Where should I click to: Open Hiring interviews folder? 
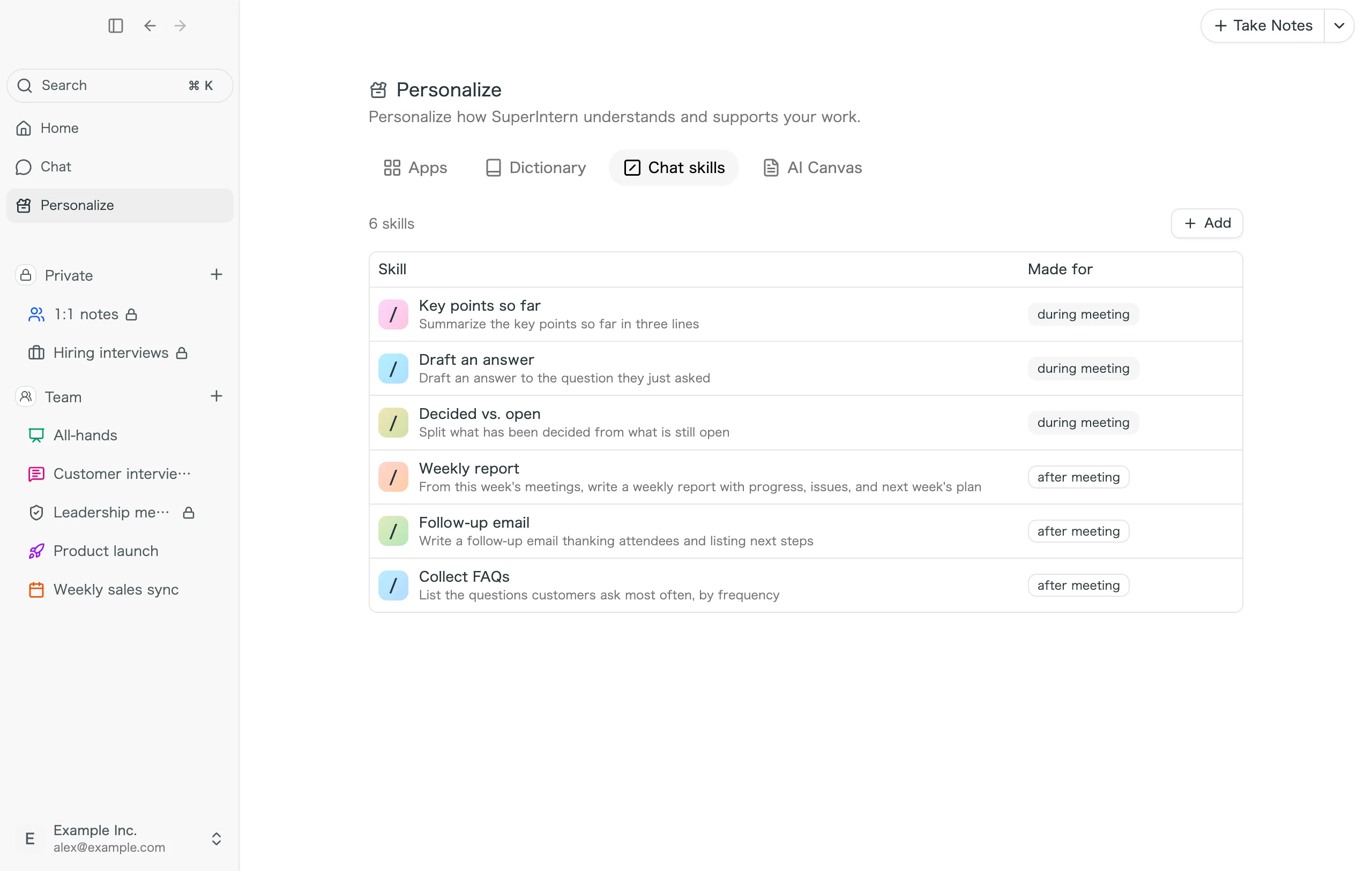(x=120, y=353)
